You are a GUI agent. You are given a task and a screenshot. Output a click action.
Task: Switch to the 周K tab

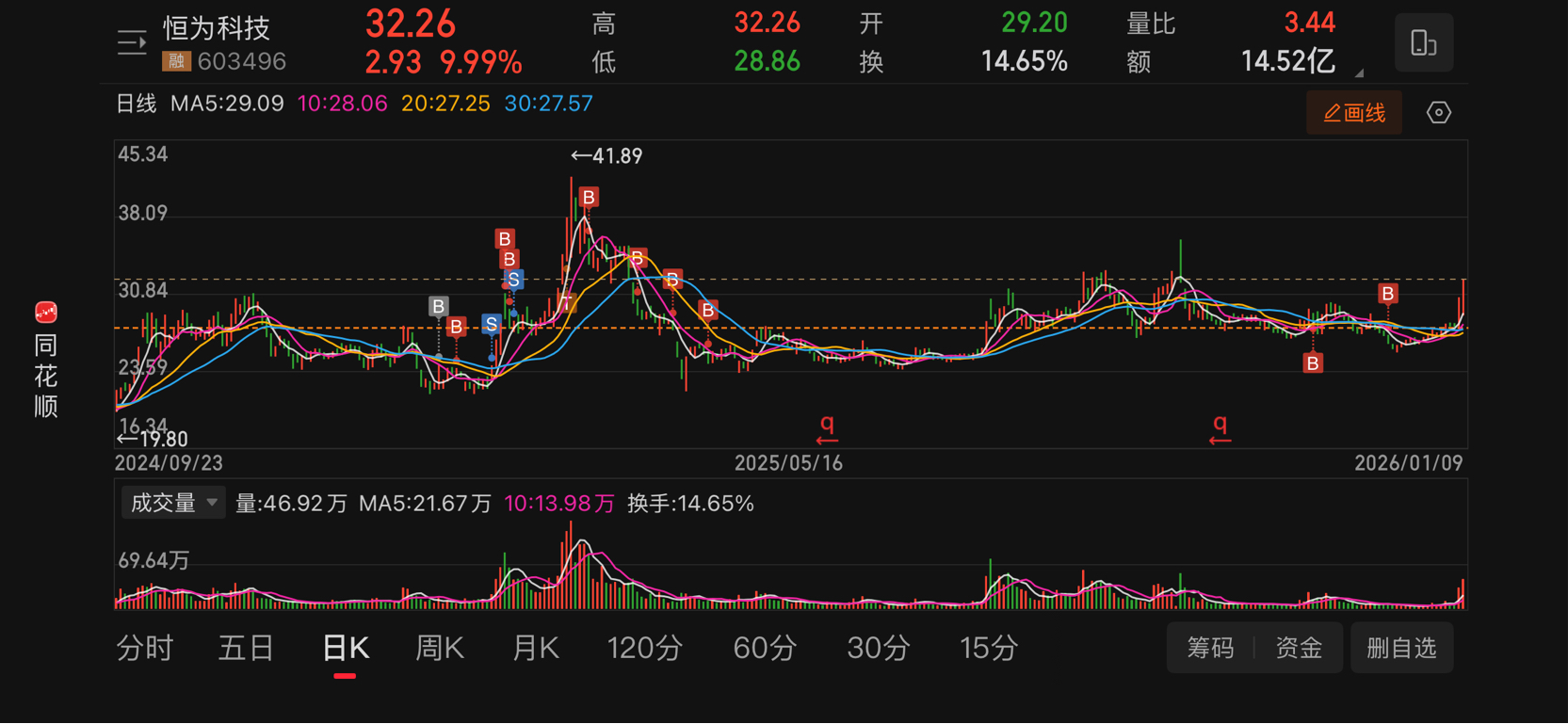point(440,648)
